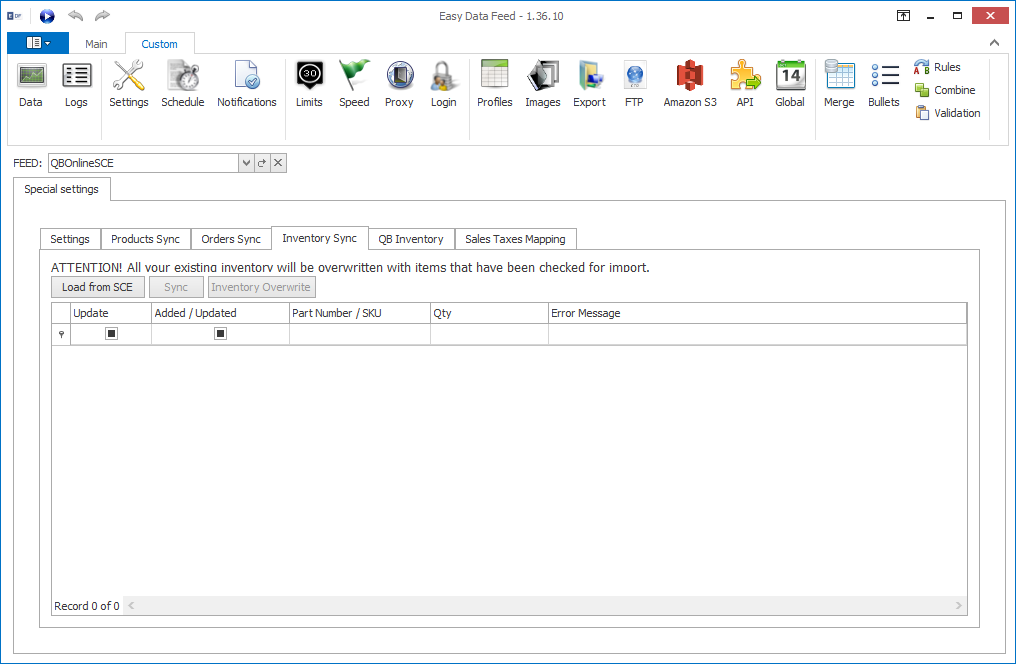Switch to the inner Settings tab
This screenshot has width=1016, height=664.
point(70,239)
